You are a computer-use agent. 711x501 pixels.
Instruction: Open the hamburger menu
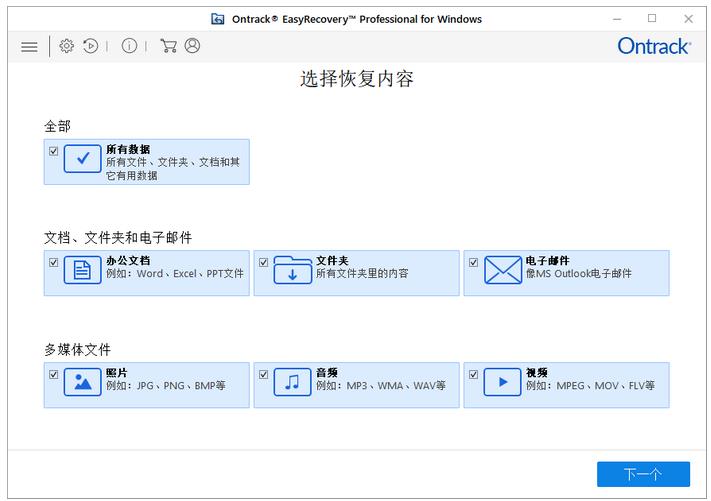click(29, 46)
